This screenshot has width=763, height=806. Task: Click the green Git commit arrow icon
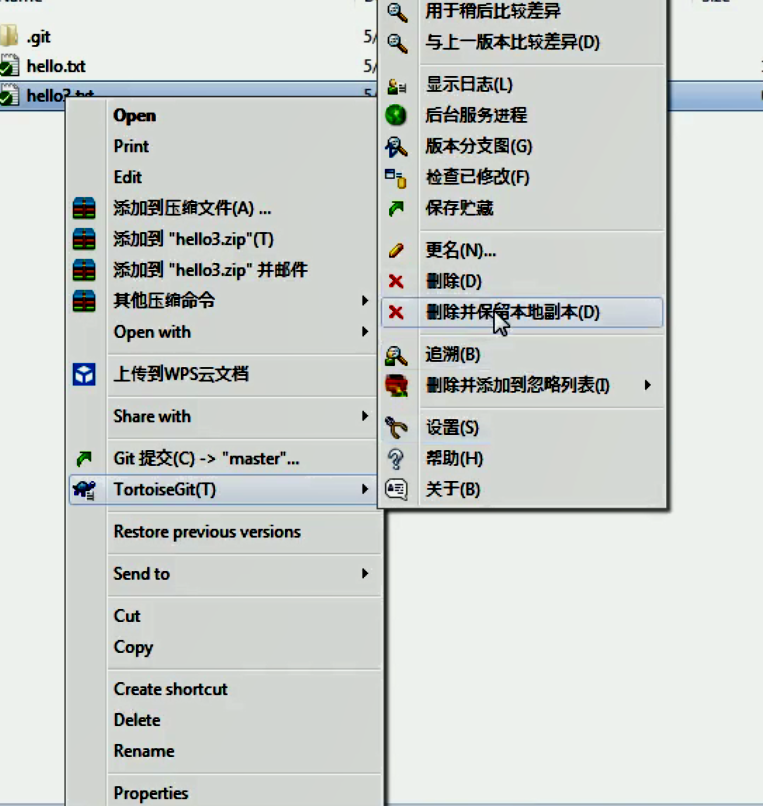click(x=84, y=459)
